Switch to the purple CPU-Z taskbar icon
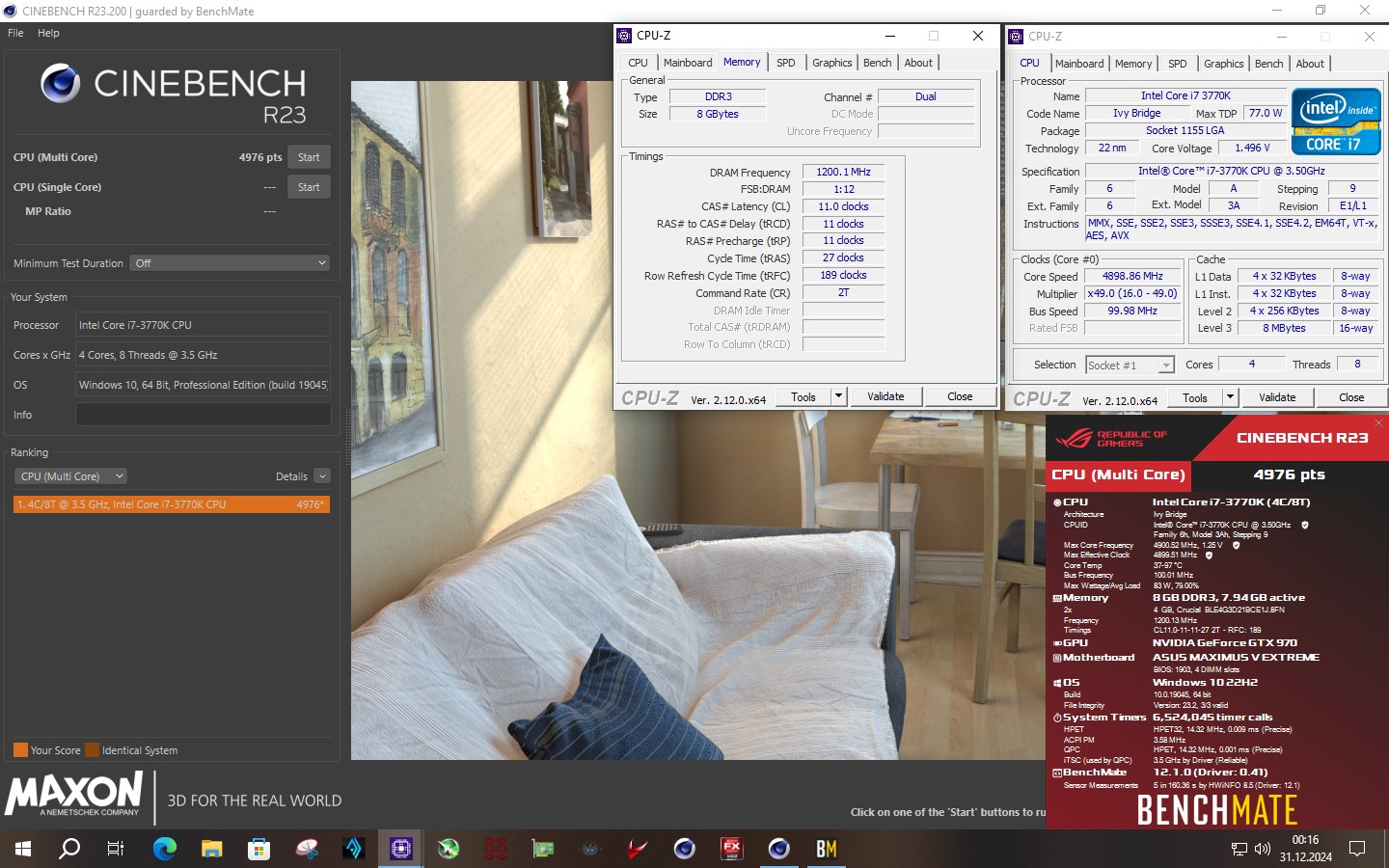1389x868 pixels. click(401, 849)
